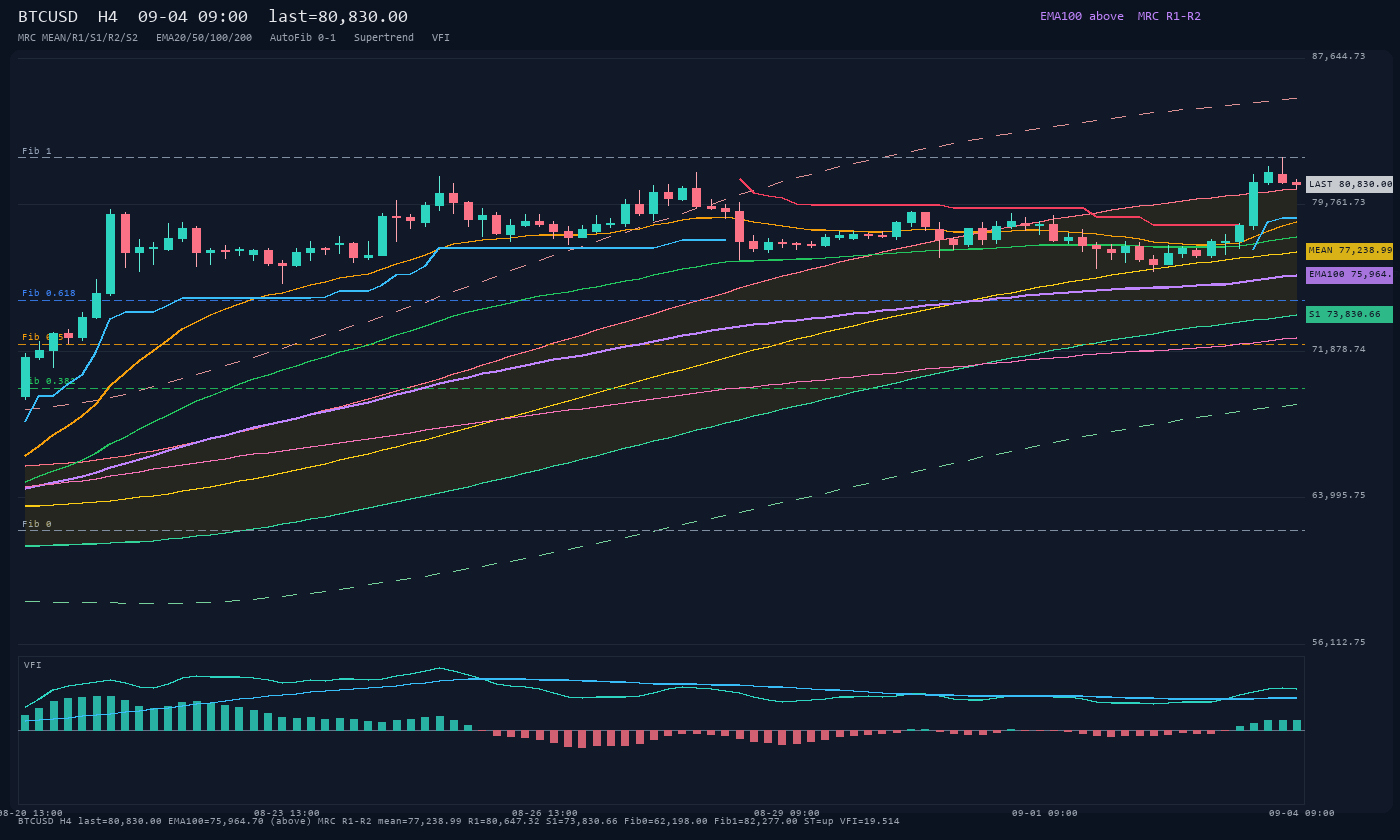This screenshot has height=840, width=1400.
Task: Click the Fib 0 level label
Action: click(37, 524)
